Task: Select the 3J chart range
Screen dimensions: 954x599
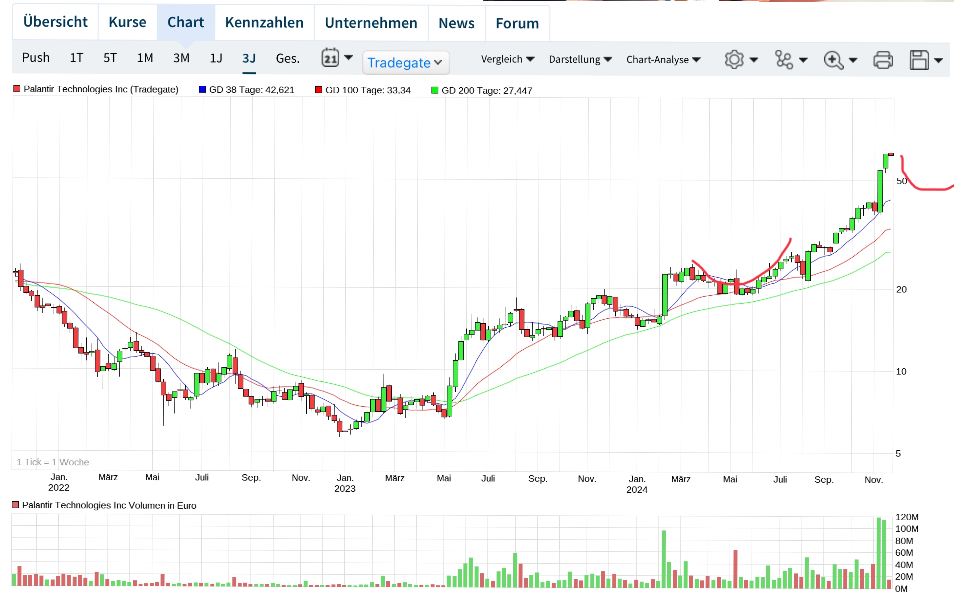Action: [249, 58]
